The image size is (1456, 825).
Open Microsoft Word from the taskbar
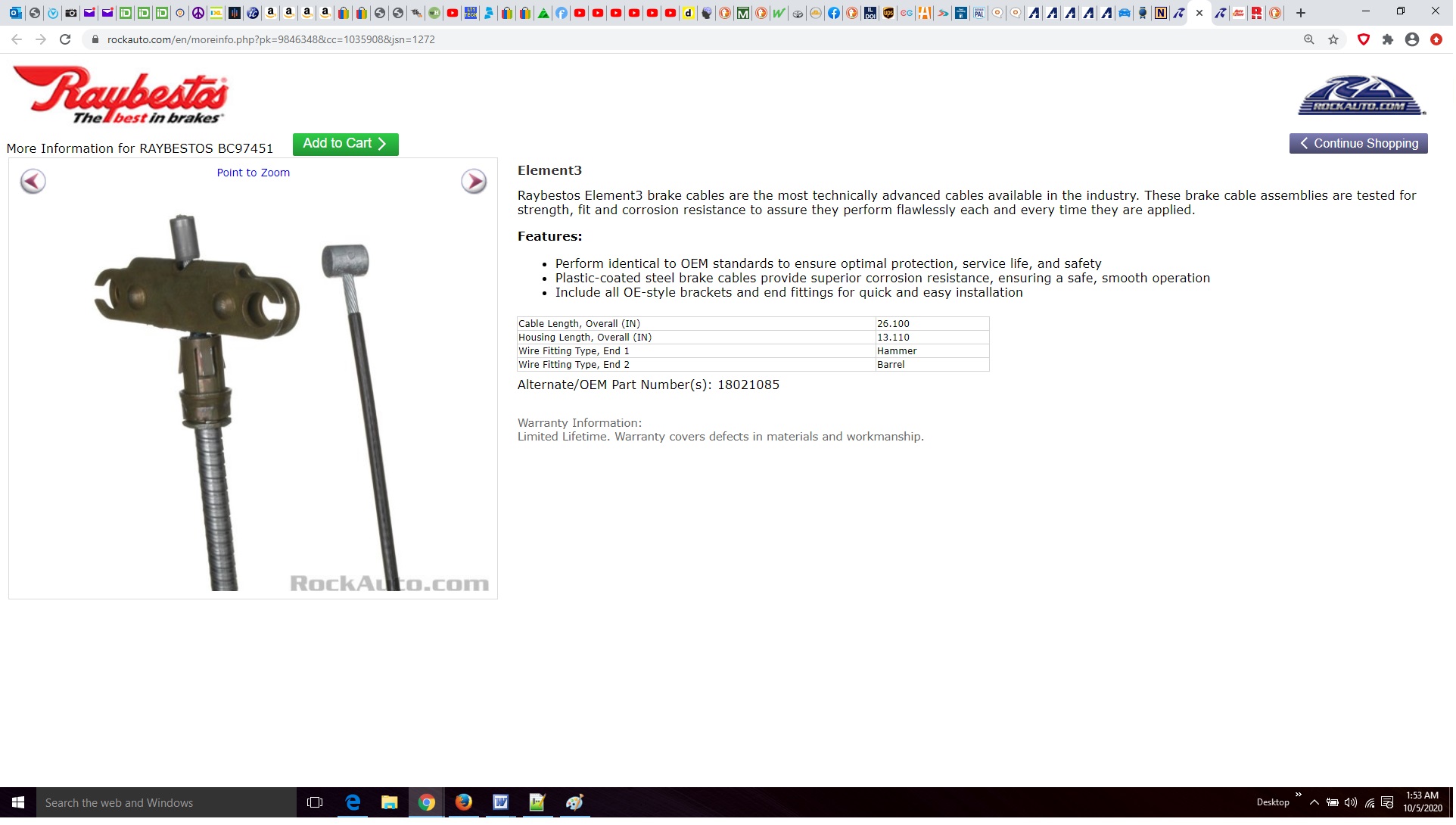click(501, 804)
